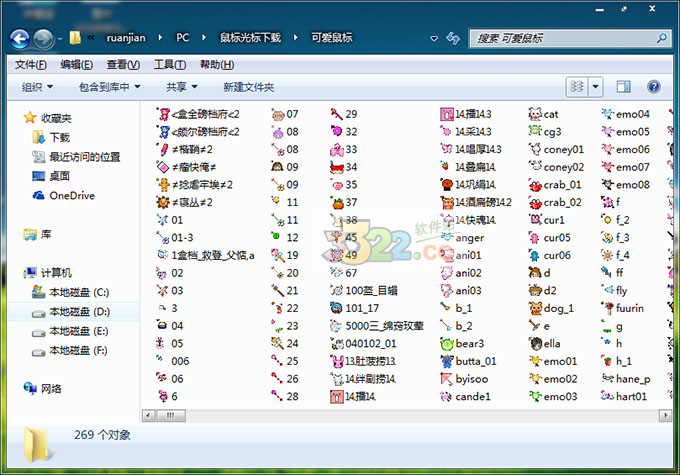Click the change view icon in the toolbar

[577, 87]
